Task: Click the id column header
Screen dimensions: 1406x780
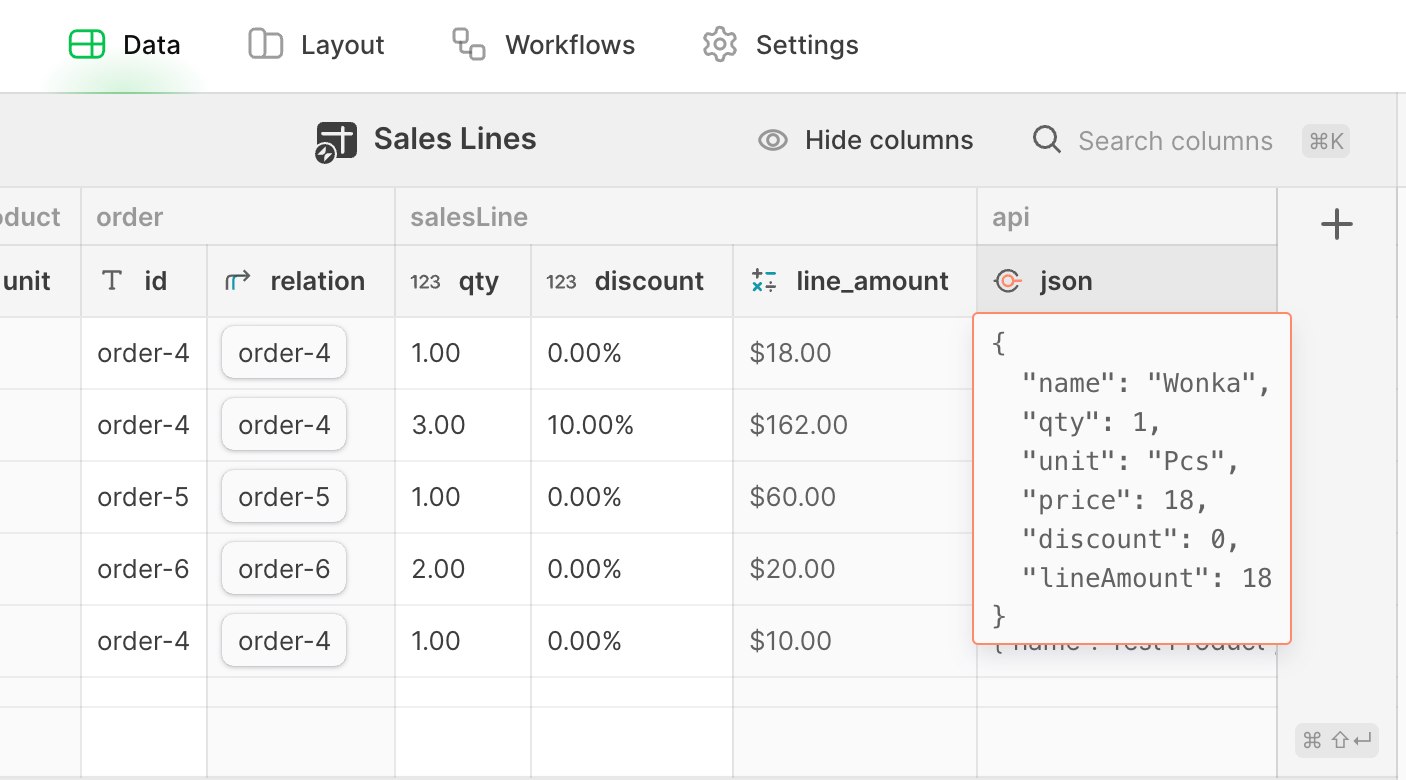Action: click(x=144, y=281)
